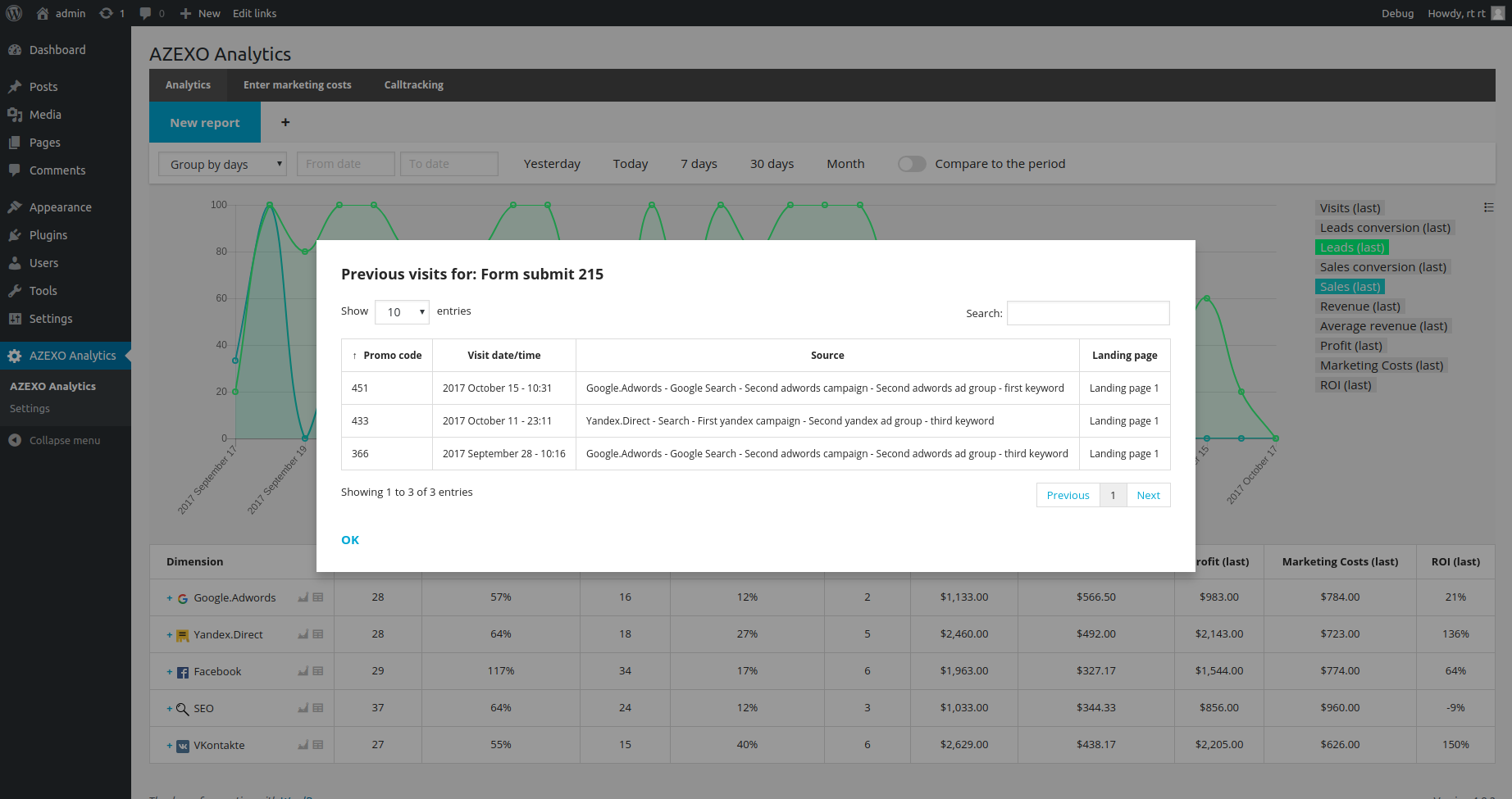The width and height of the screenshot is (1512, 799).
Task: Switch to Enter marketing costs tab
Action: 297,85
